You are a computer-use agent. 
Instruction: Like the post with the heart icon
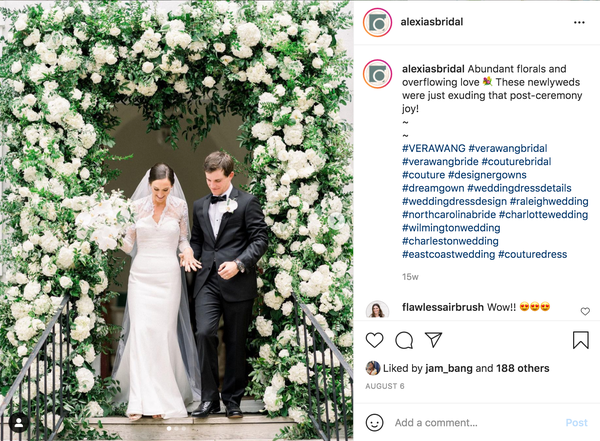374,340
